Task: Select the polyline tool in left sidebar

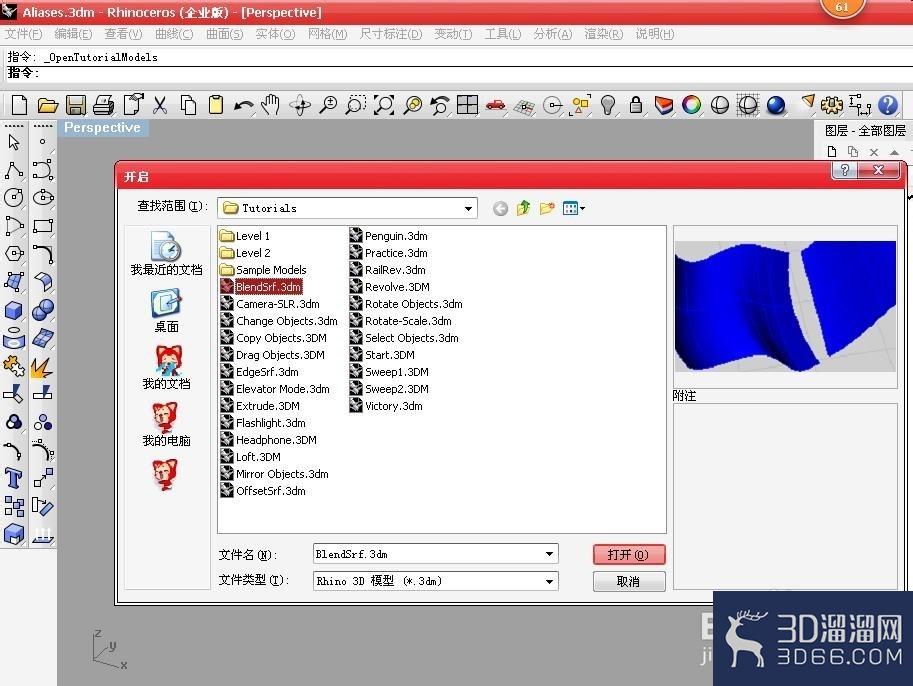Action: pyautogui.click(x=14, y=171)
